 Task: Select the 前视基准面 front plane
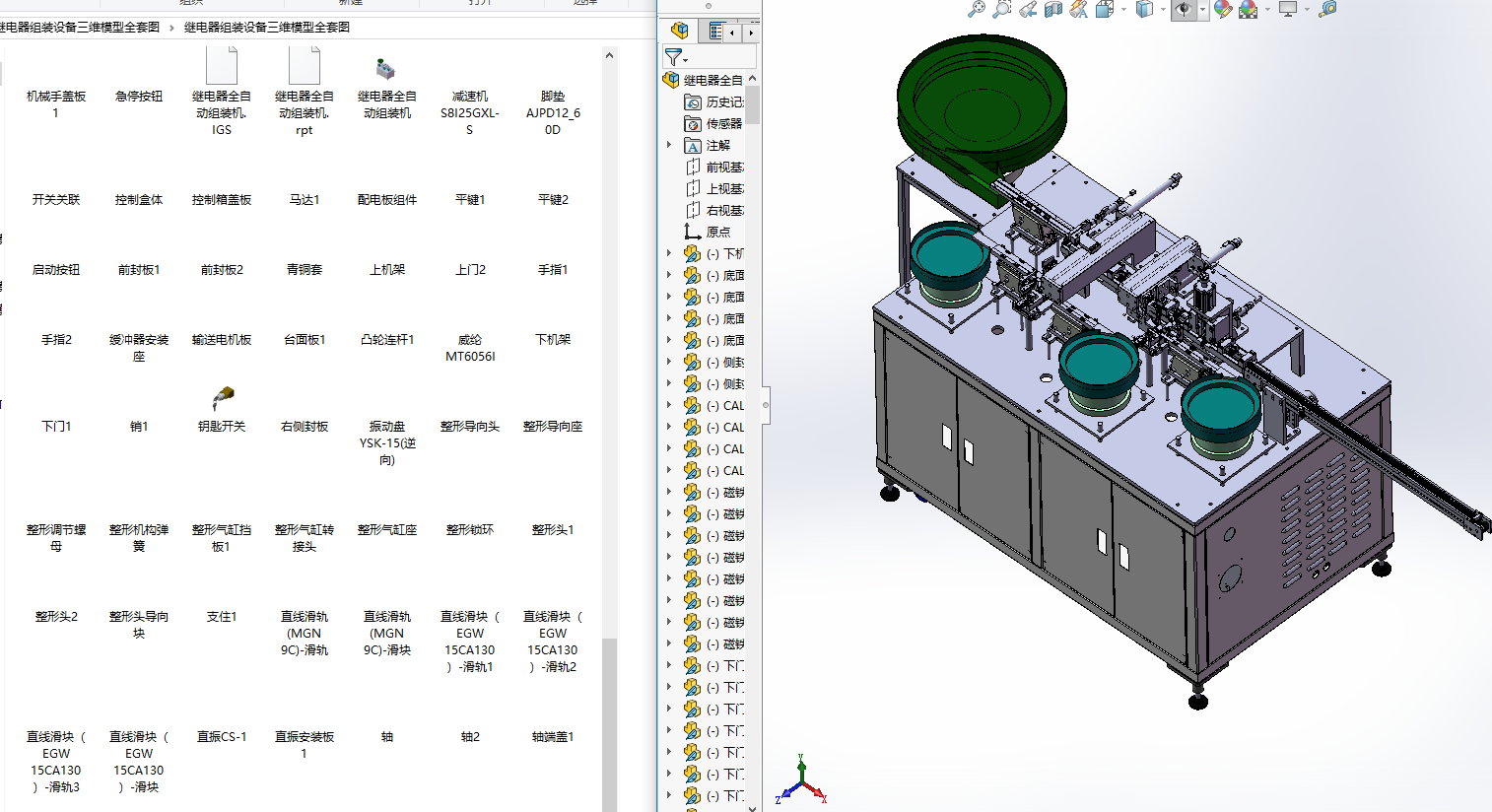tap(714, 167)
